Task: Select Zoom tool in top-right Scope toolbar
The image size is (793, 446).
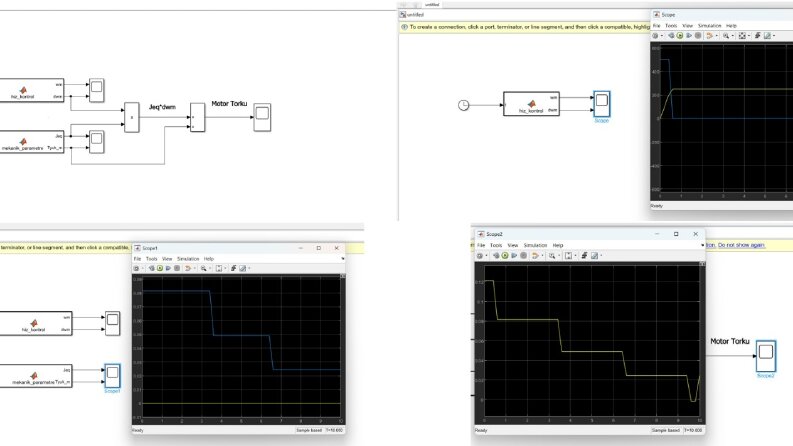Action: pos(726,35)
